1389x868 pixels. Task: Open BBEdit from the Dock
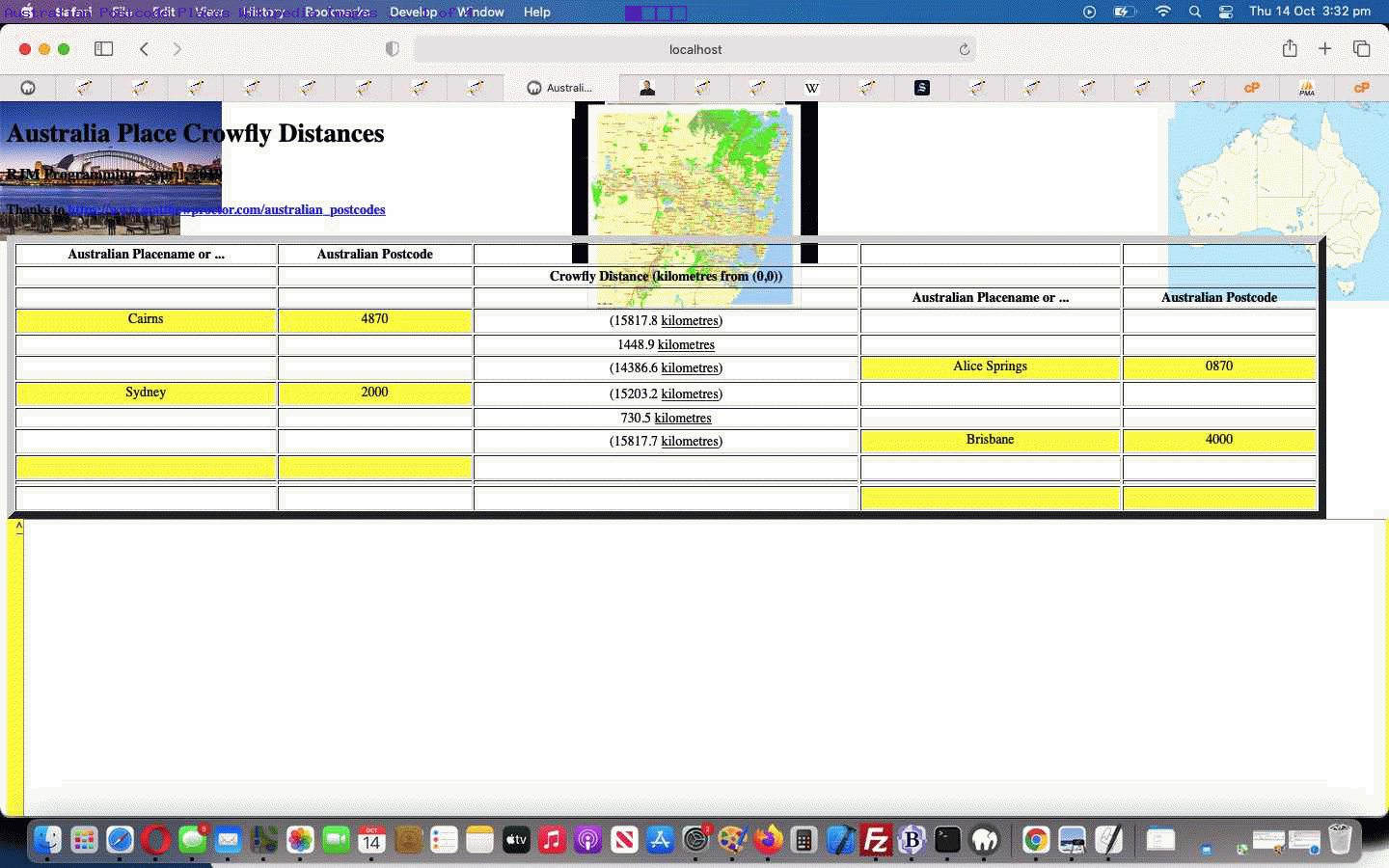(x=912, y=839)
